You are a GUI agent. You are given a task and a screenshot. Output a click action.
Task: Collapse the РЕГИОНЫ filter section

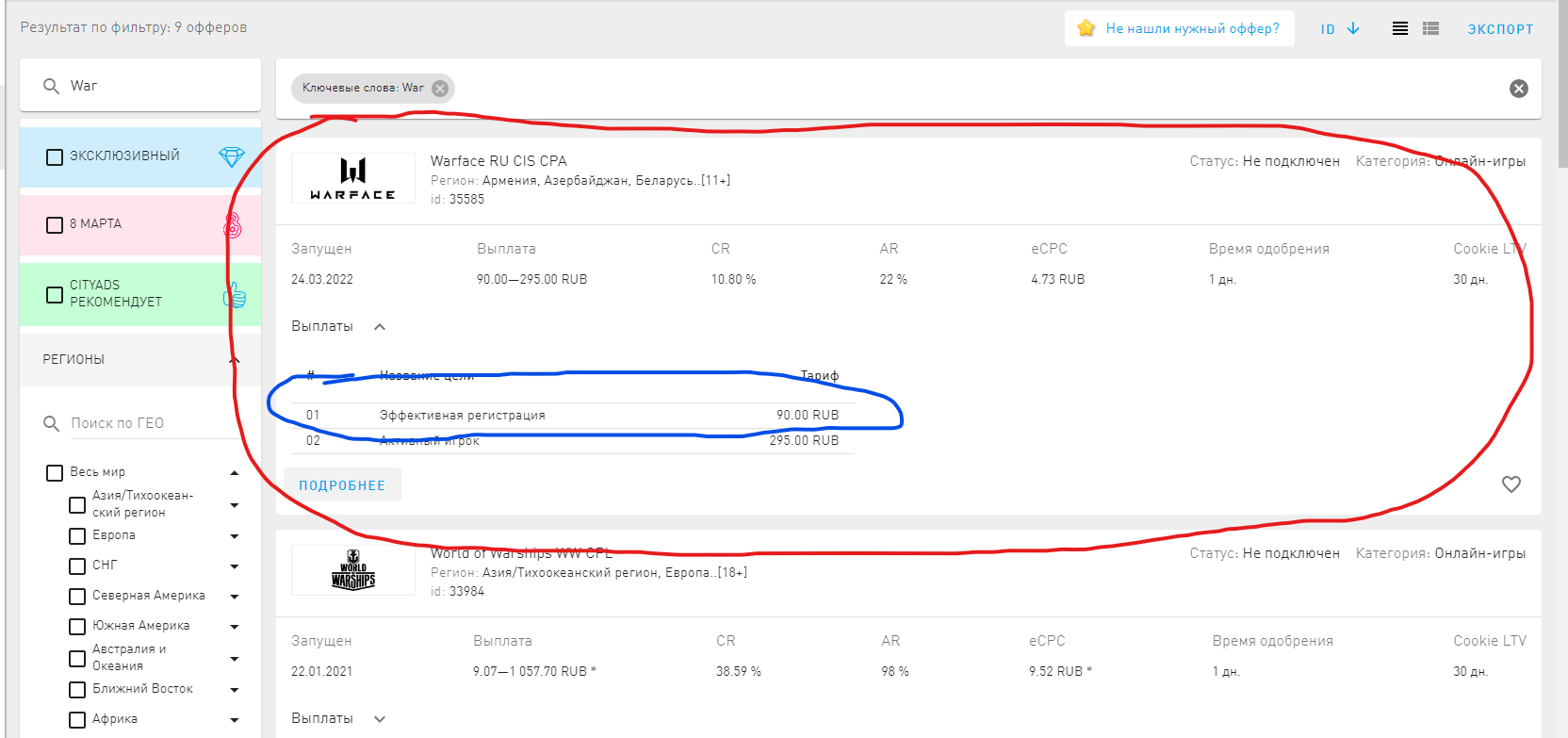[x=235, y=360]
